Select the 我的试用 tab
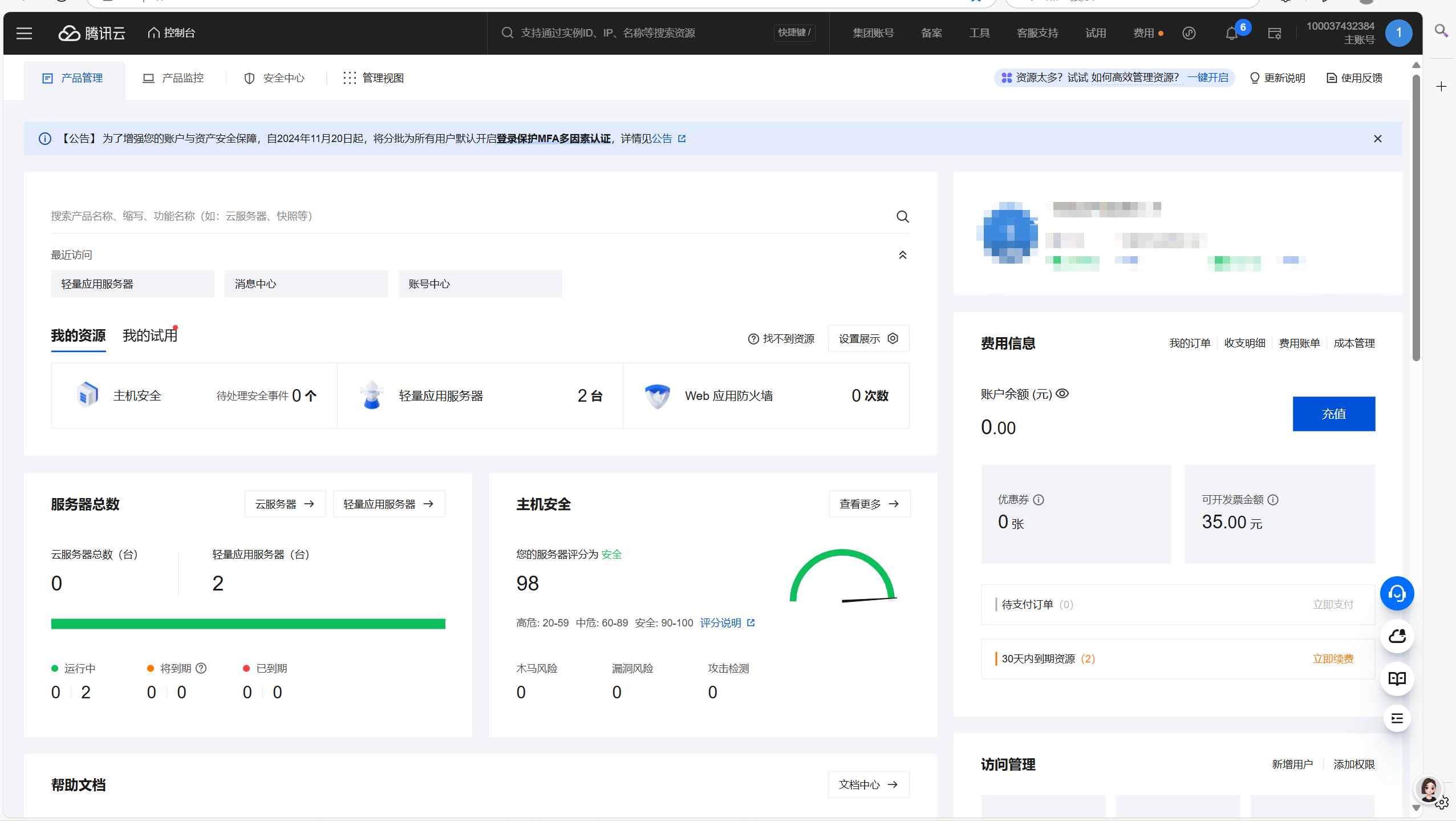This screenshot has width=1456, height=821. pos(149,335)
